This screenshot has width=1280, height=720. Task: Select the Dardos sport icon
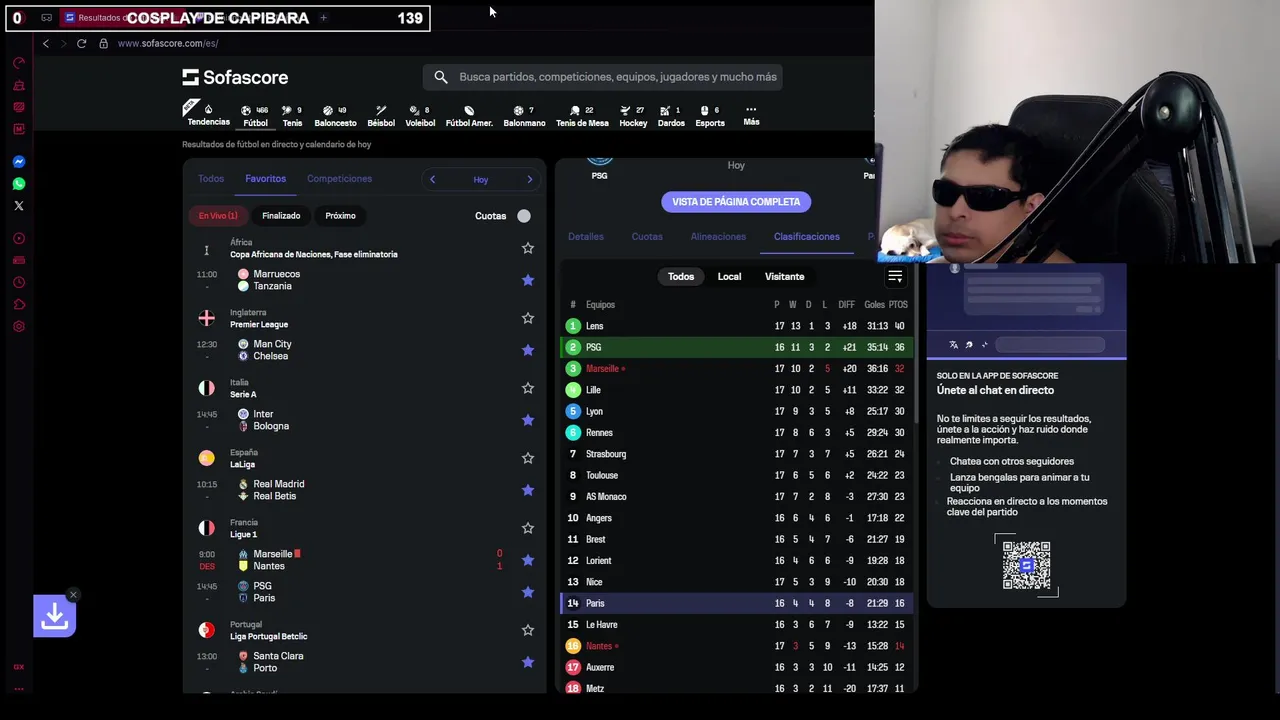(671, 116)
